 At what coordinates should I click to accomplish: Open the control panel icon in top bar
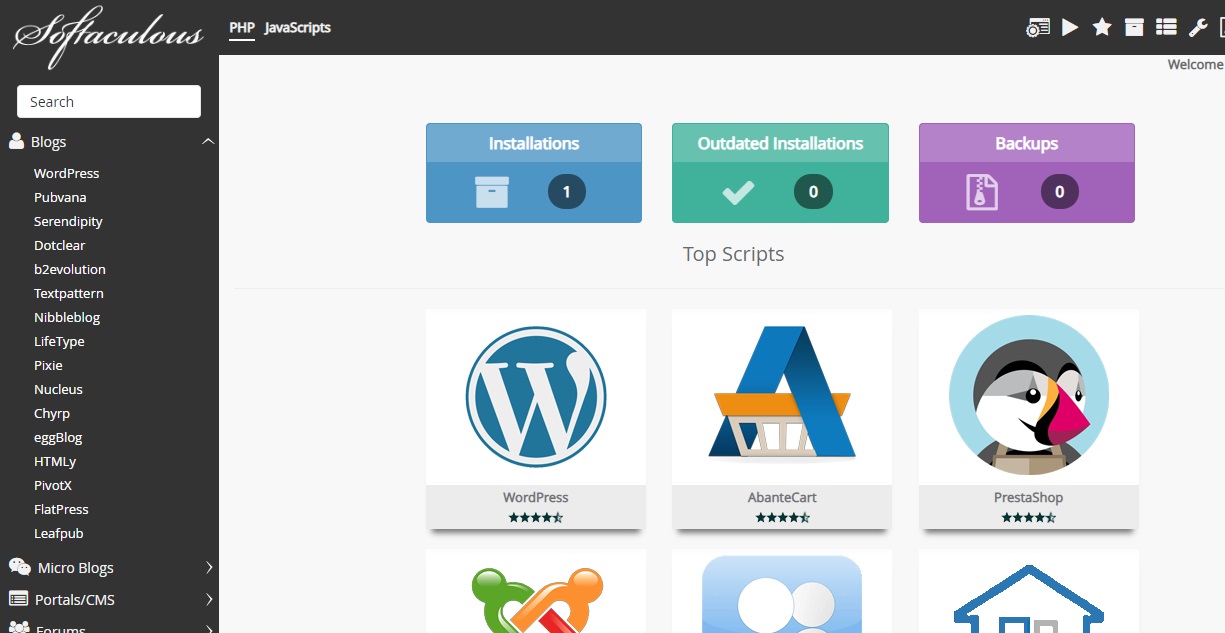tap(1038, 28)
